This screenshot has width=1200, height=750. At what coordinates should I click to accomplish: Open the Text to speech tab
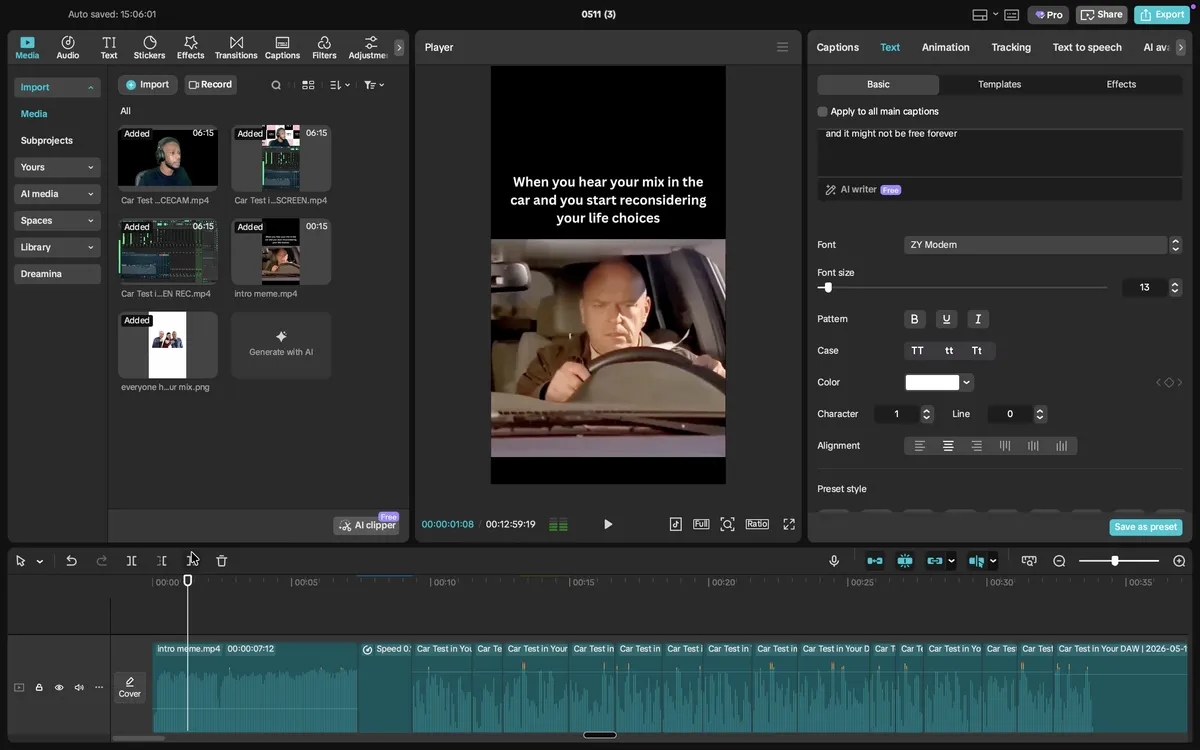(x=1087, y=47)
